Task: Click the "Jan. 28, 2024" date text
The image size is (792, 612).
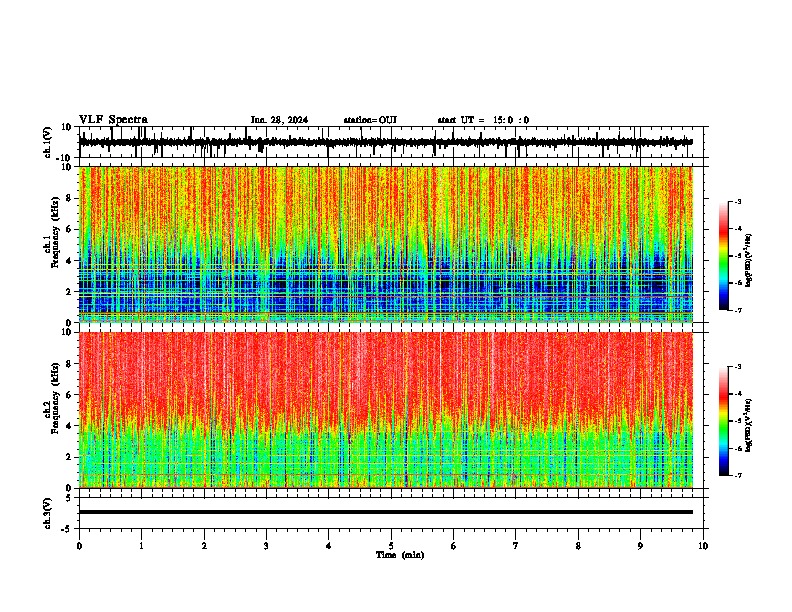Action: (x=279, y=120)
